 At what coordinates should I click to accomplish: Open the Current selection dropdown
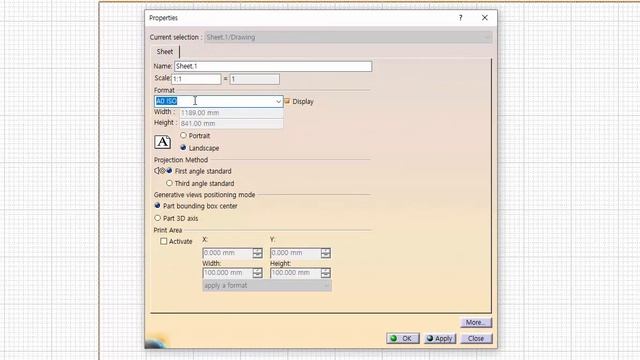[348, 37]
